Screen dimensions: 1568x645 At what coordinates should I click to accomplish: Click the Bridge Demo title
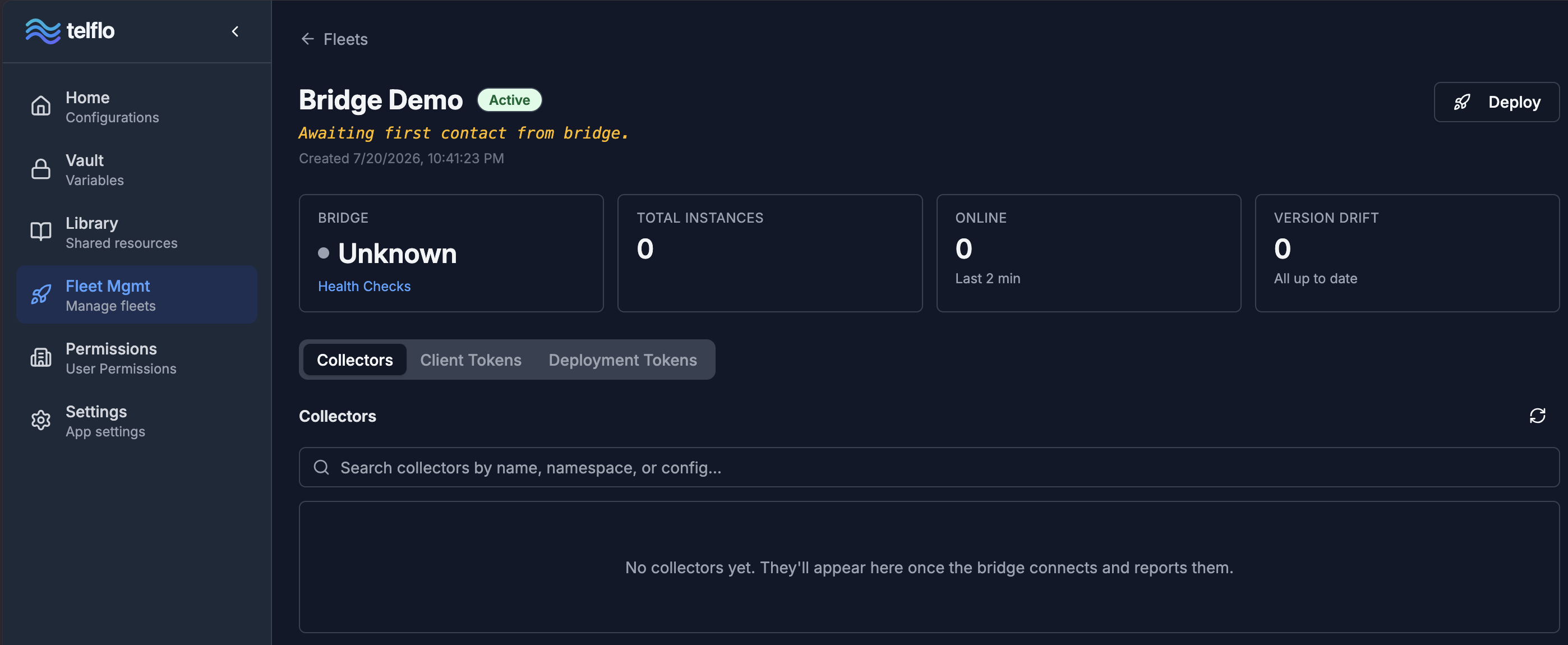(380, 100)
